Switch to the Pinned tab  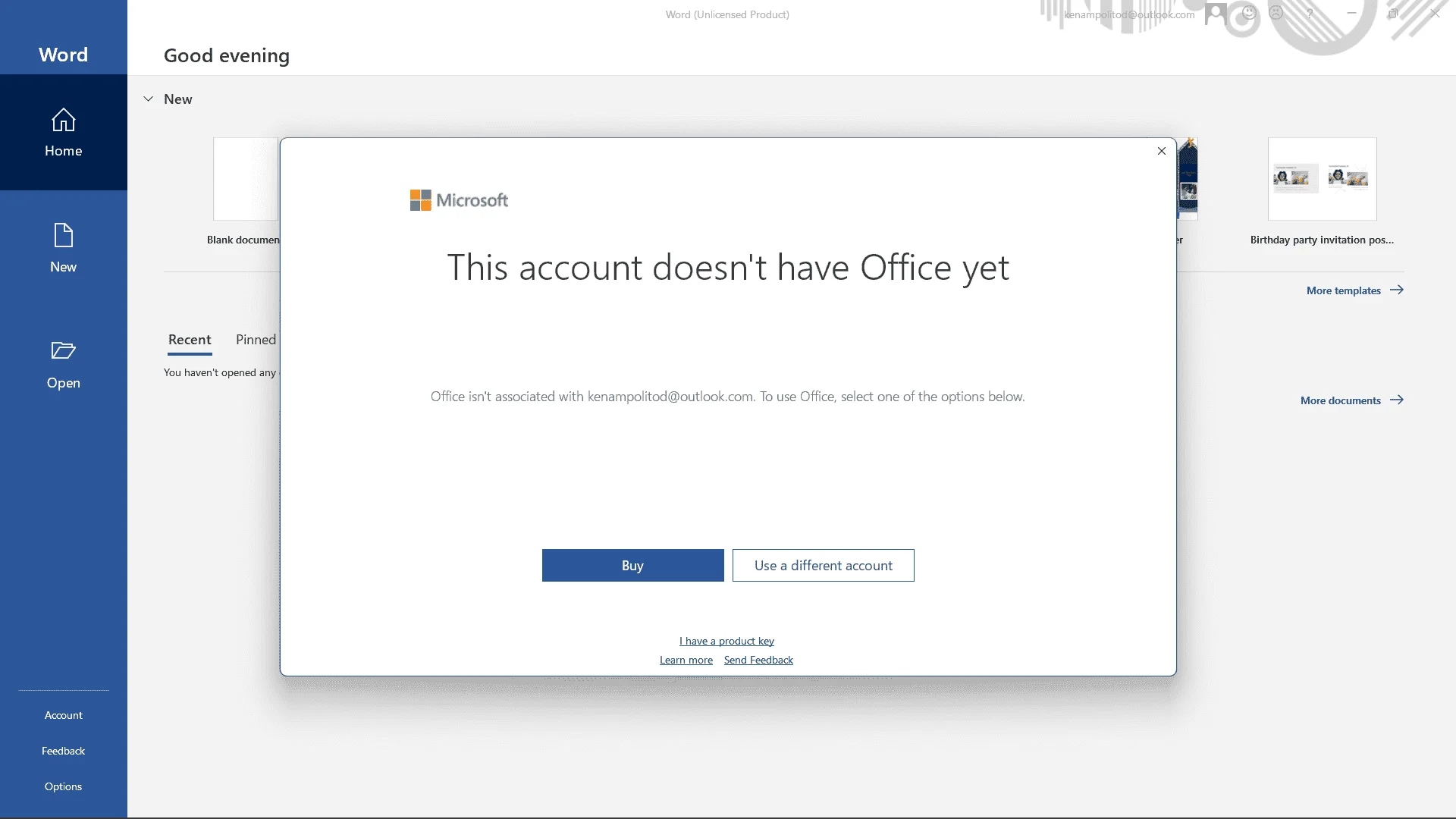click(256, 340)
